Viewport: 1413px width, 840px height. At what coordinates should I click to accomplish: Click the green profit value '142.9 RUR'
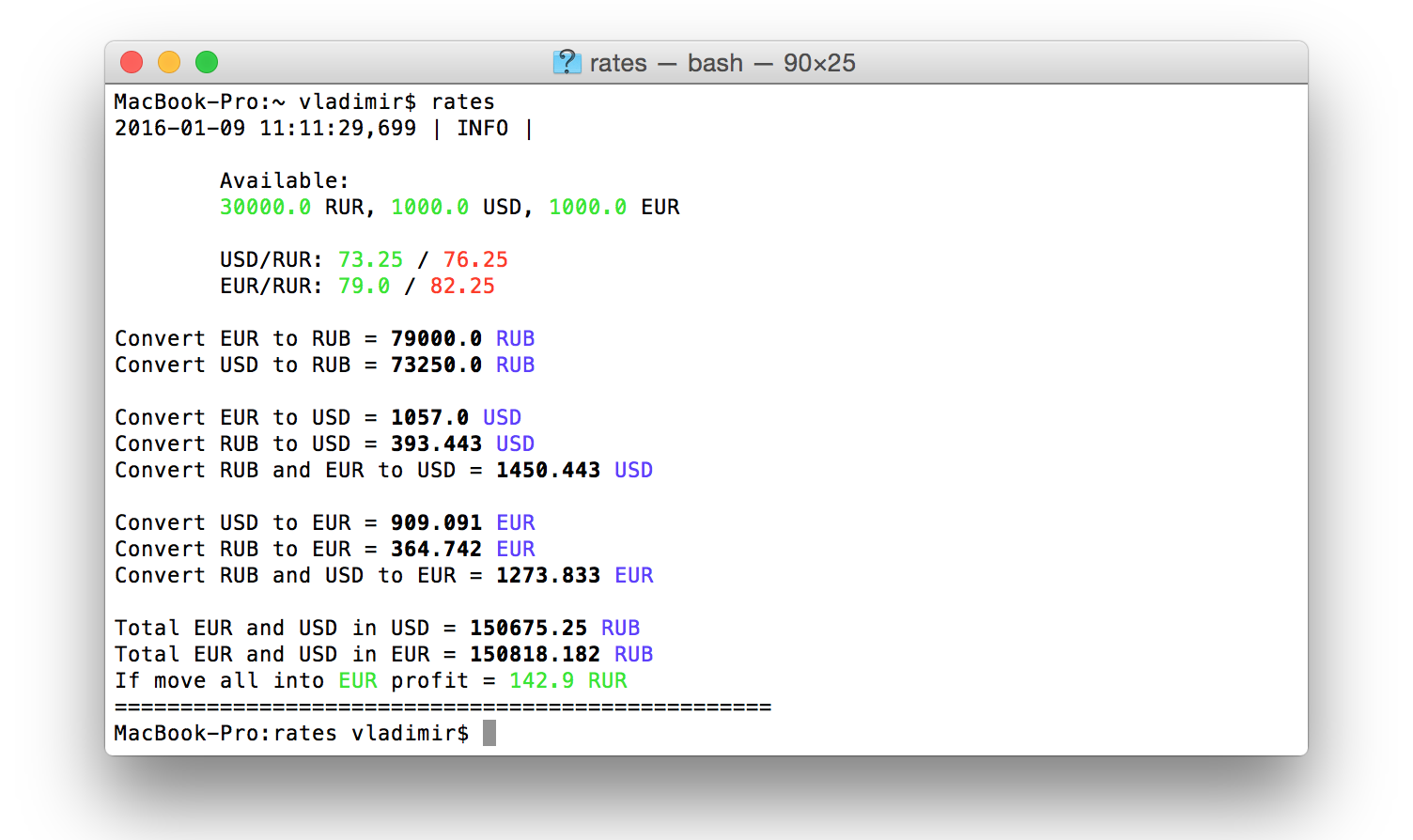point(568,680)
